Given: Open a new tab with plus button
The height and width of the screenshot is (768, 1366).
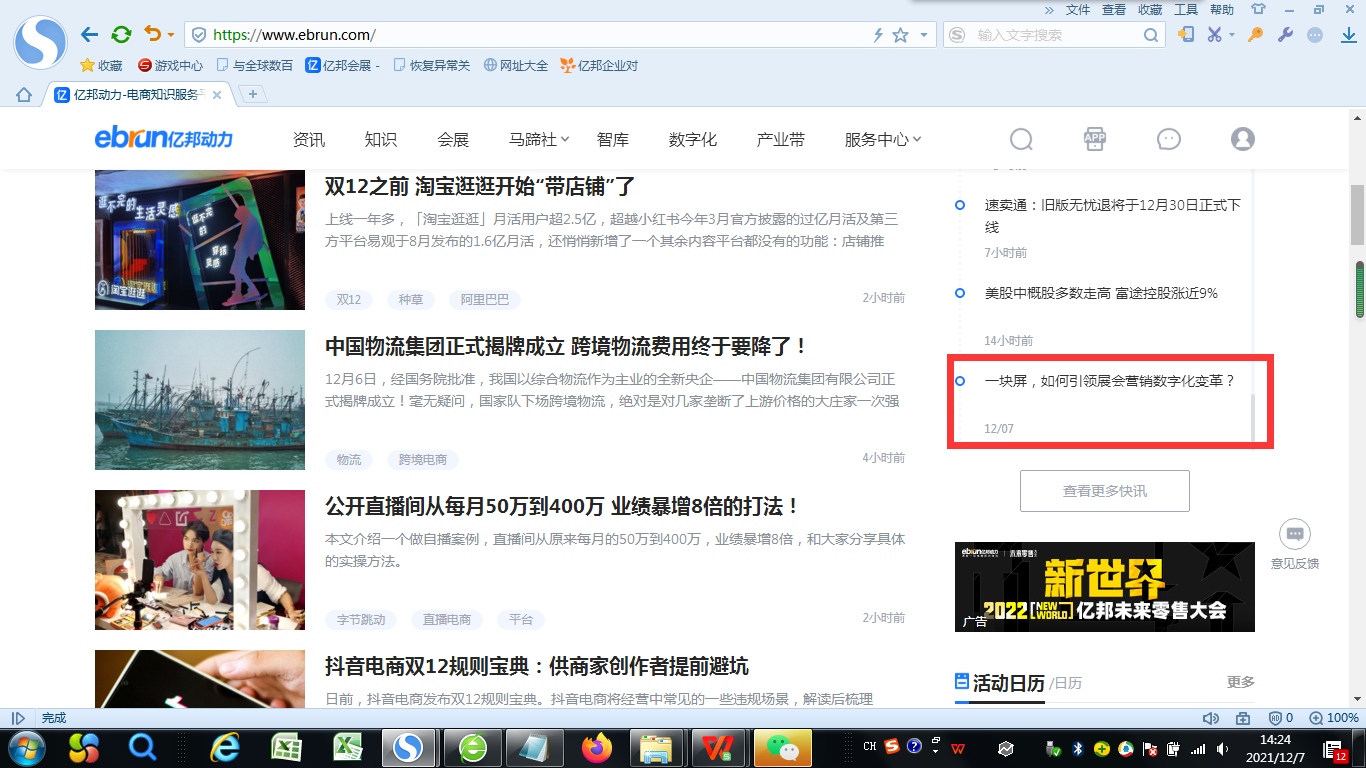Looking at the screenshot, I should 253,94.
